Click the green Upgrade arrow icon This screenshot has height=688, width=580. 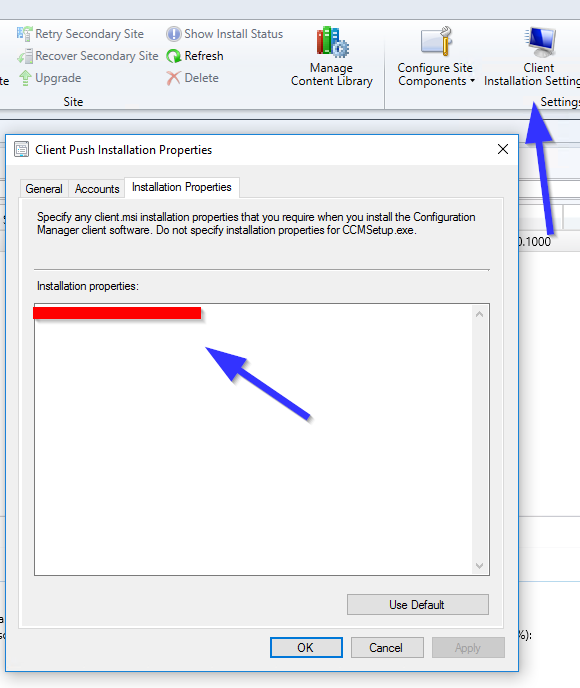25,78
